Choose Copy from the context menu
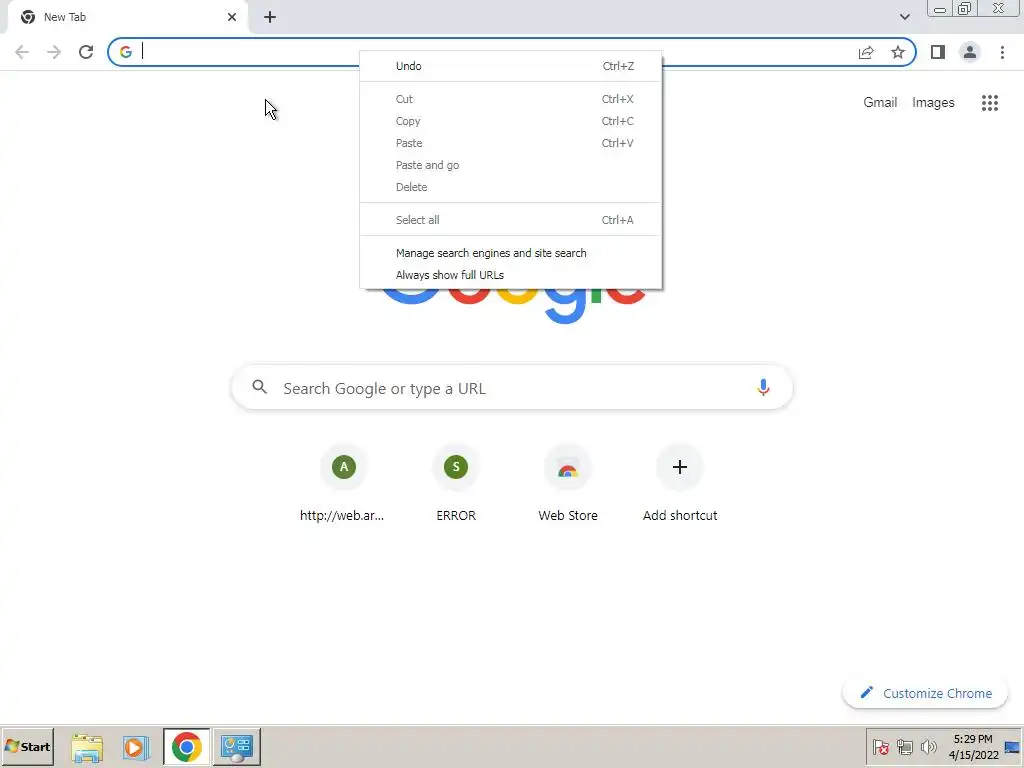This screenshot has height=768, width=1024. pyautogui.click(x=511, y=121)
